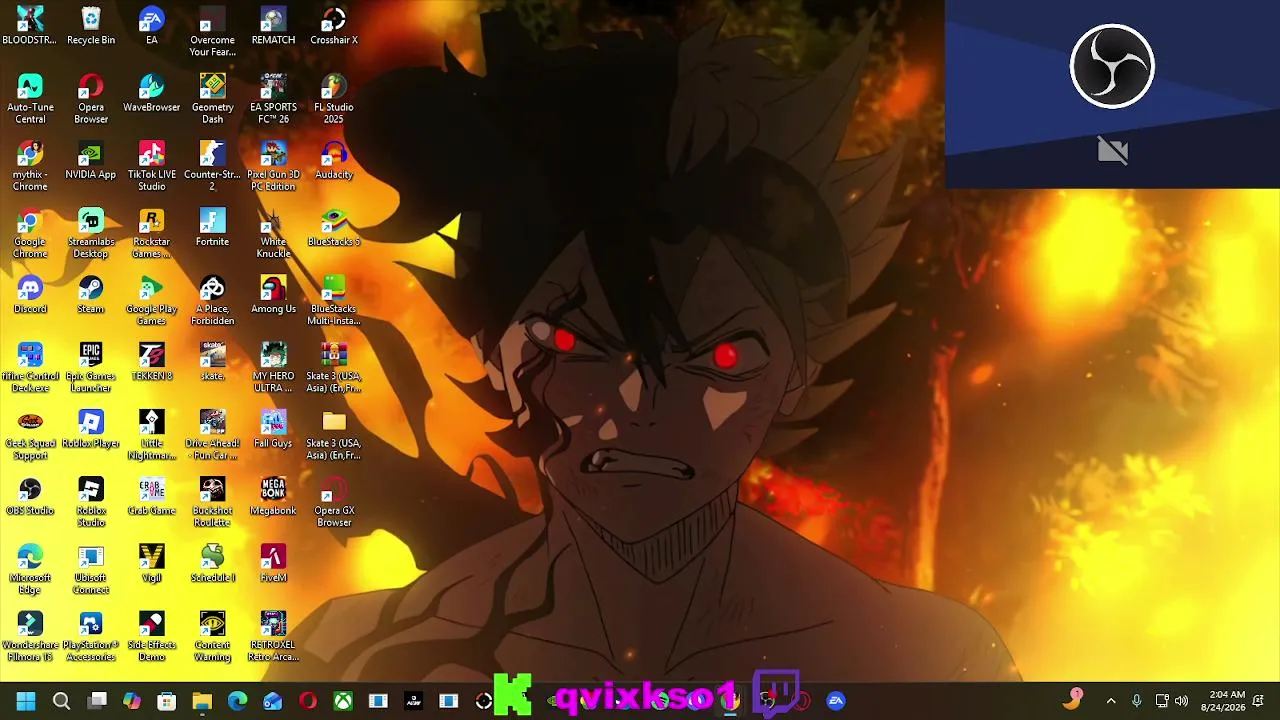Launch the EA desktop shortcut

coord(152,27)
